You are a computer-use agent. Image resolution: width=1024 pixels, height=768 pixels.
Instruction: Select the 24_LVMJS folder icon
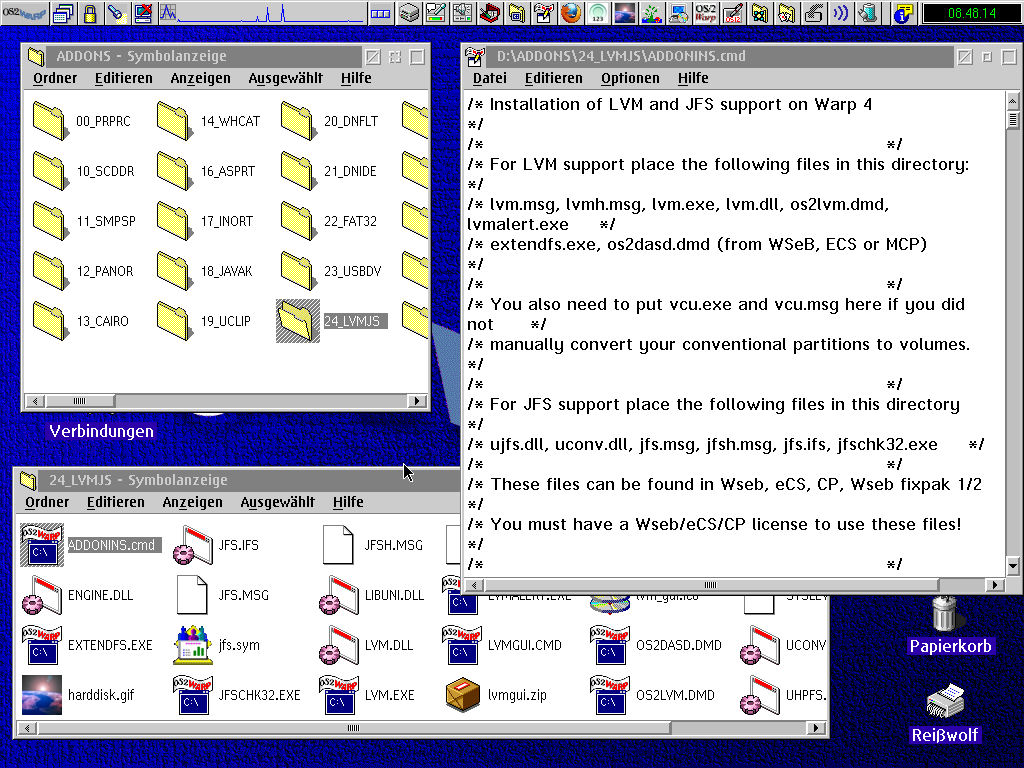click(x=298, y=321)
